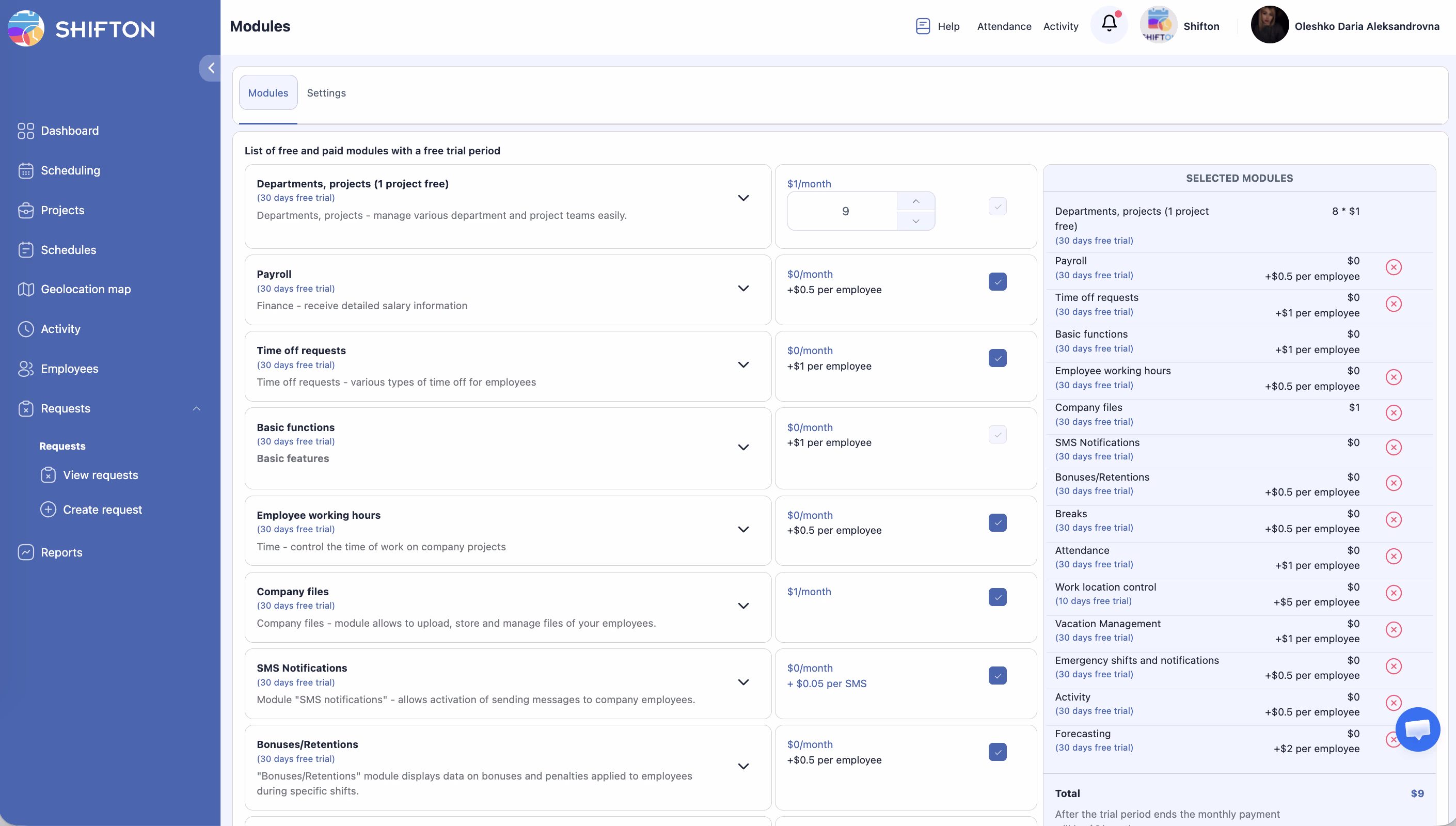Open Create request in sidebar

tap(102, 510)
